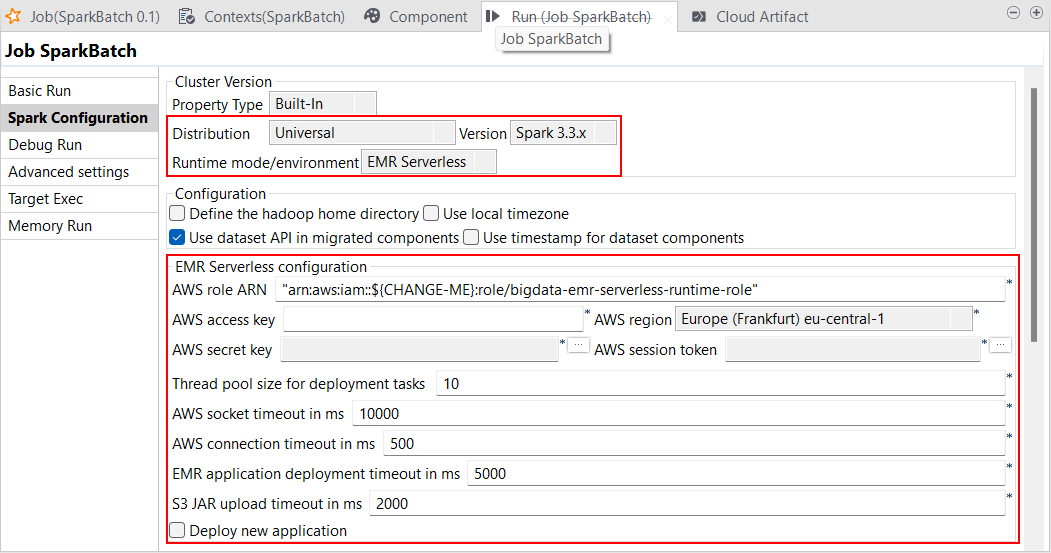1051x553 pixels.
Task: Select Advanced settings in left list
Action: pos(68,172)
